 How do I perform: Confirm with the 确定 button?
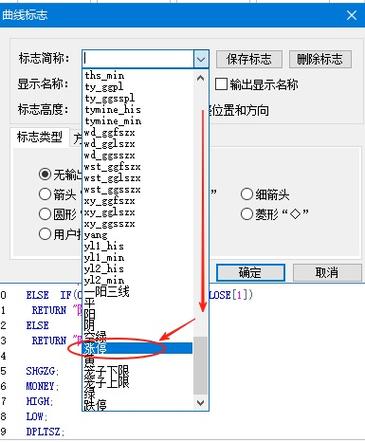click(250, 273)
